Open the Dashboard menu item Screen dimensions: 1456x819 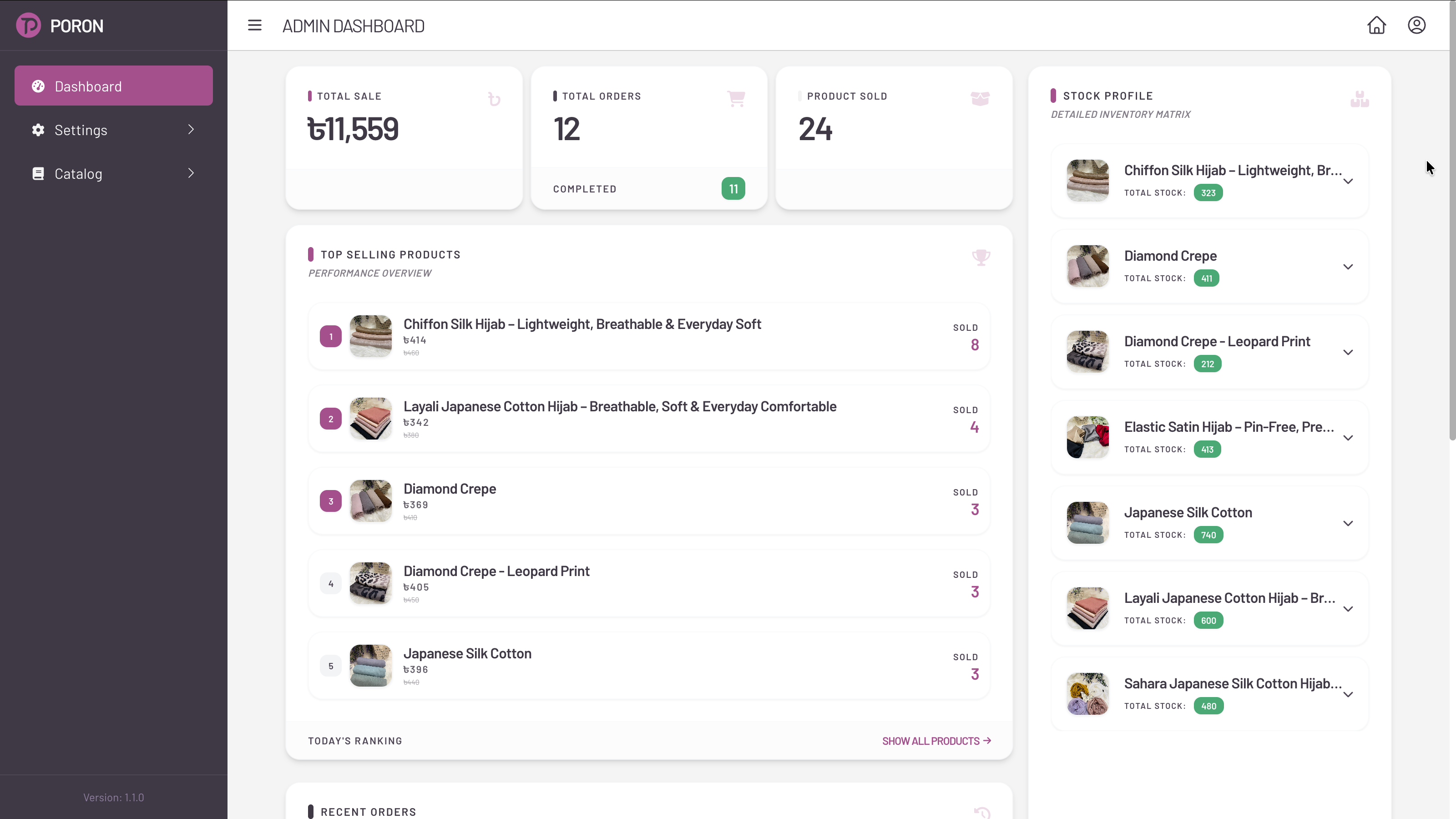114,86
